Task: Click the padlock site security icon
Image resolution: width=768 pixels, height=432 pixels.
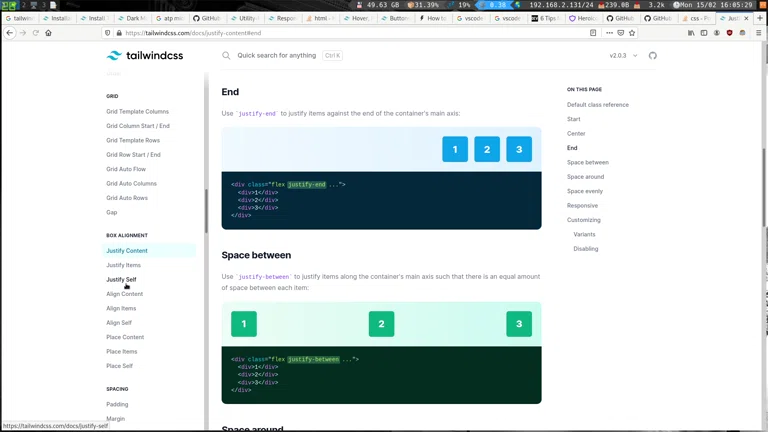Action: tap(119, 33)
